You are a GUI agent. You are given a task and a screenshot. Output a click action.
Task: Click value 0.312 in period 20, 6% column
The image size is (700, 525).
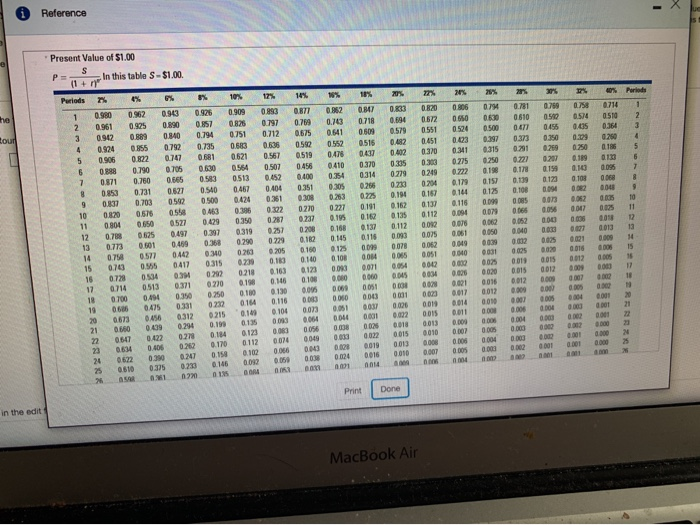point(186,317)
